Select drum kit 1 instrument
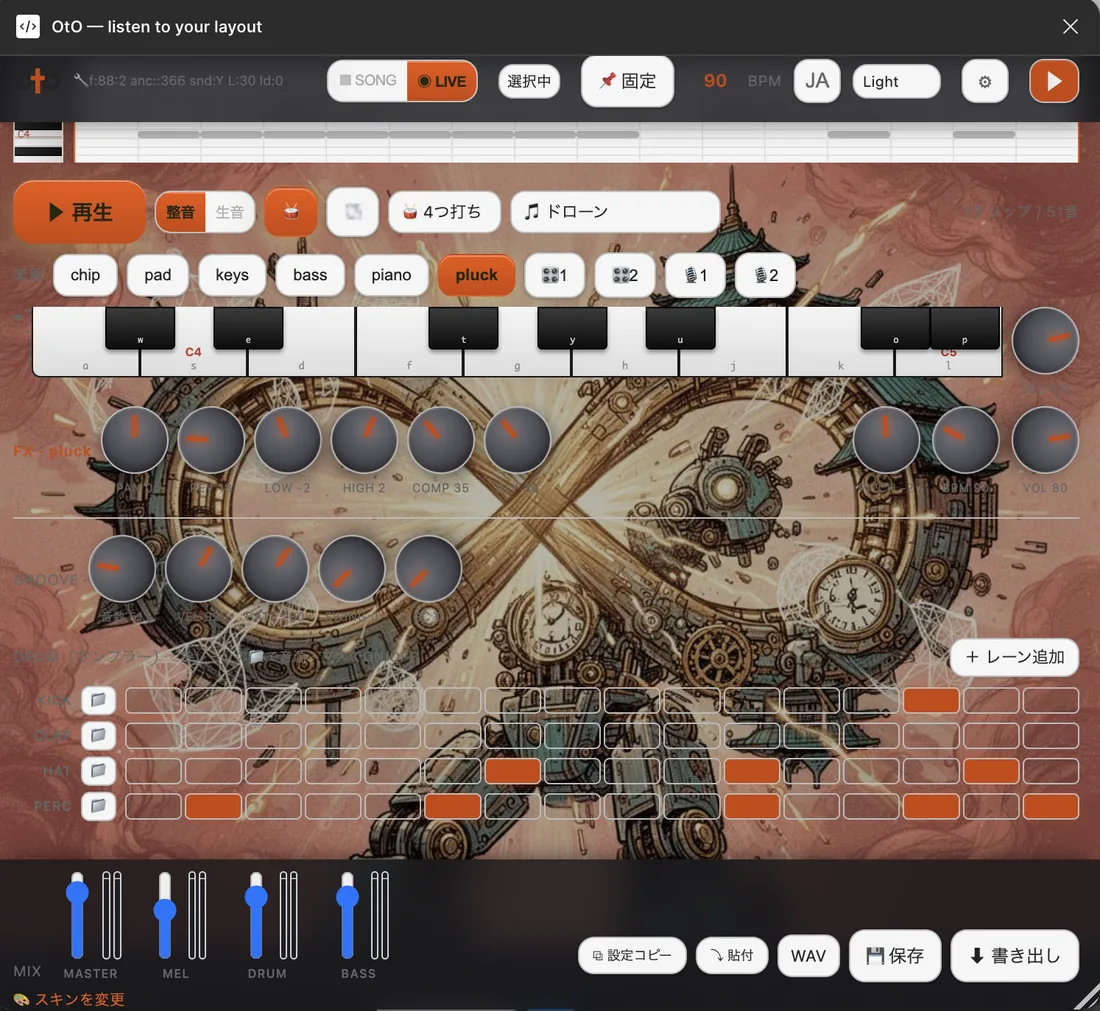 pos(554,275)
